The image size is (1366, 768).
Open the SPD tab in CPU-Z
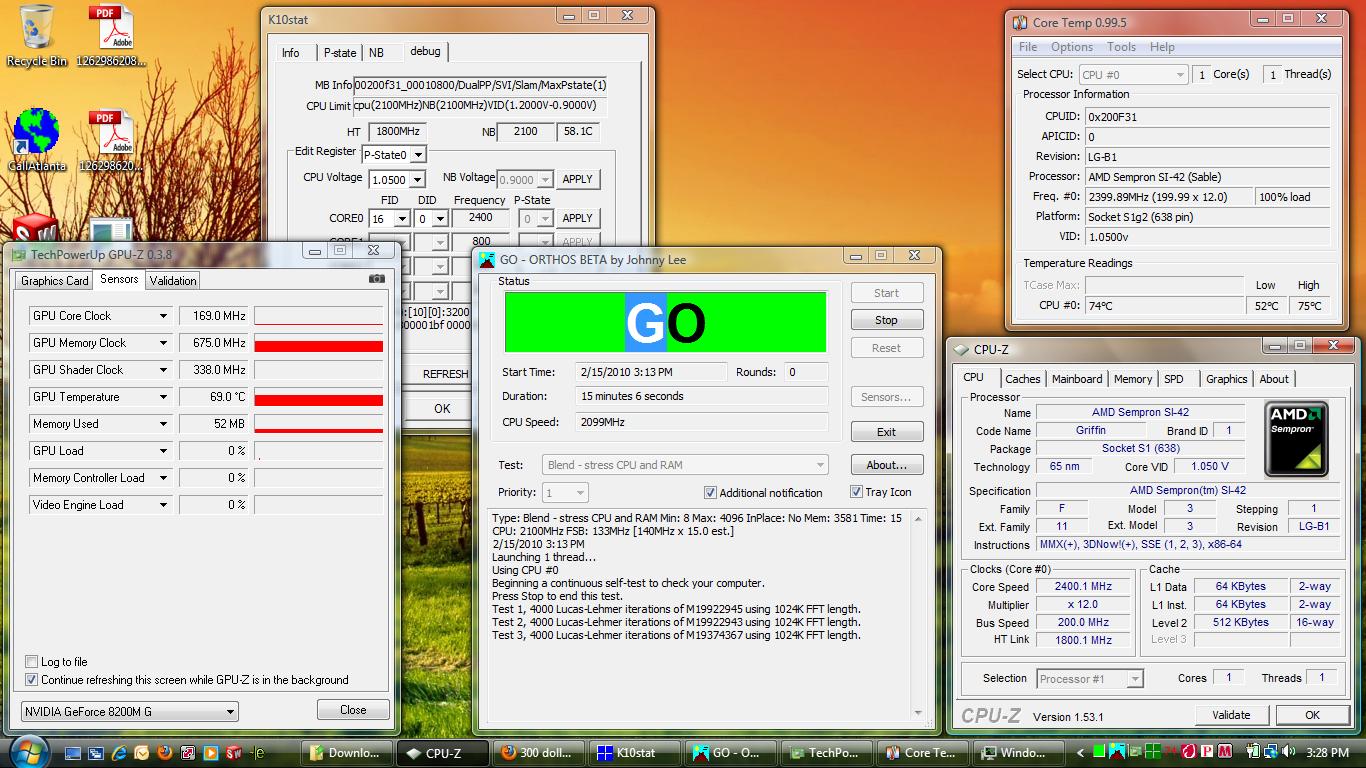pyautogui.click(x=1174, y=379)
